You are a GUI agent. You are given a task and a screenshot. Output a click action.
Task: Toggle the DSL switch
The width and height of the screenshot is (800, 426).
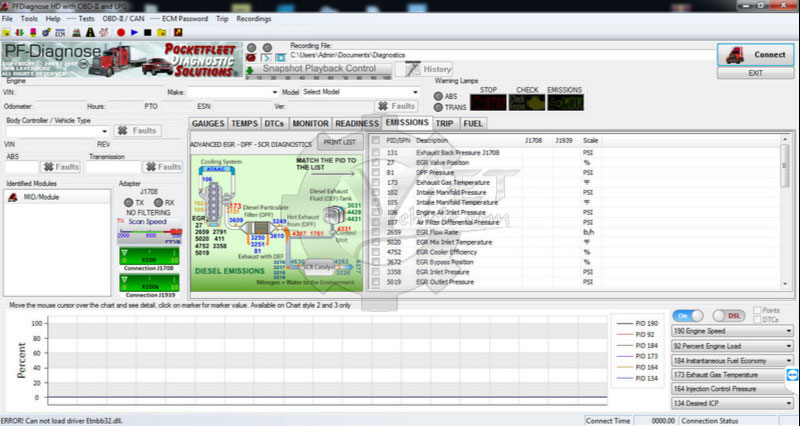pyautogui.click(x=728, y=316)
